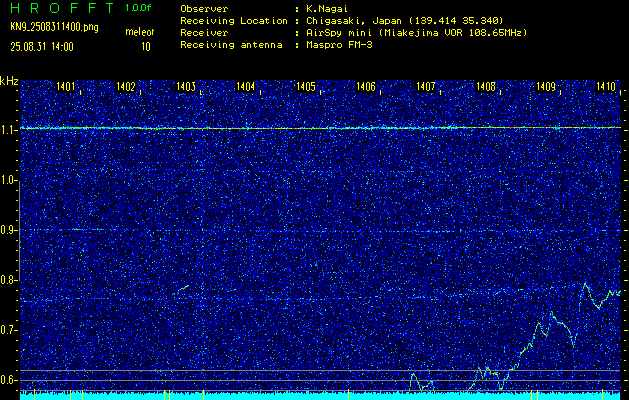Click the 0.9 kHz axis label
Image resolution: width=629 pixels, height=400 pixels.
pos(8,230)
